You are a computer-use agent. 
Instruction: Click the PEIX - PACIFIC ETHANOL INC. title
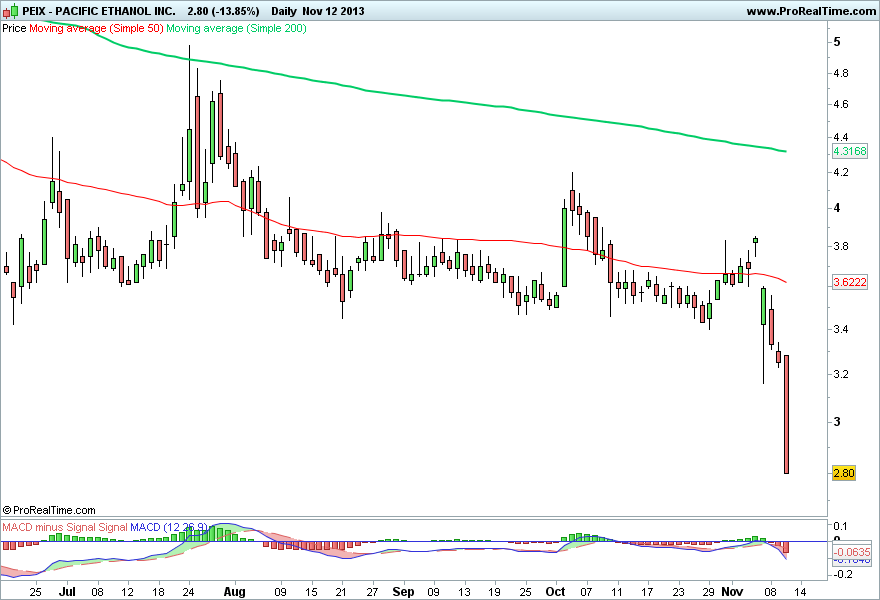tap(99, 11)
